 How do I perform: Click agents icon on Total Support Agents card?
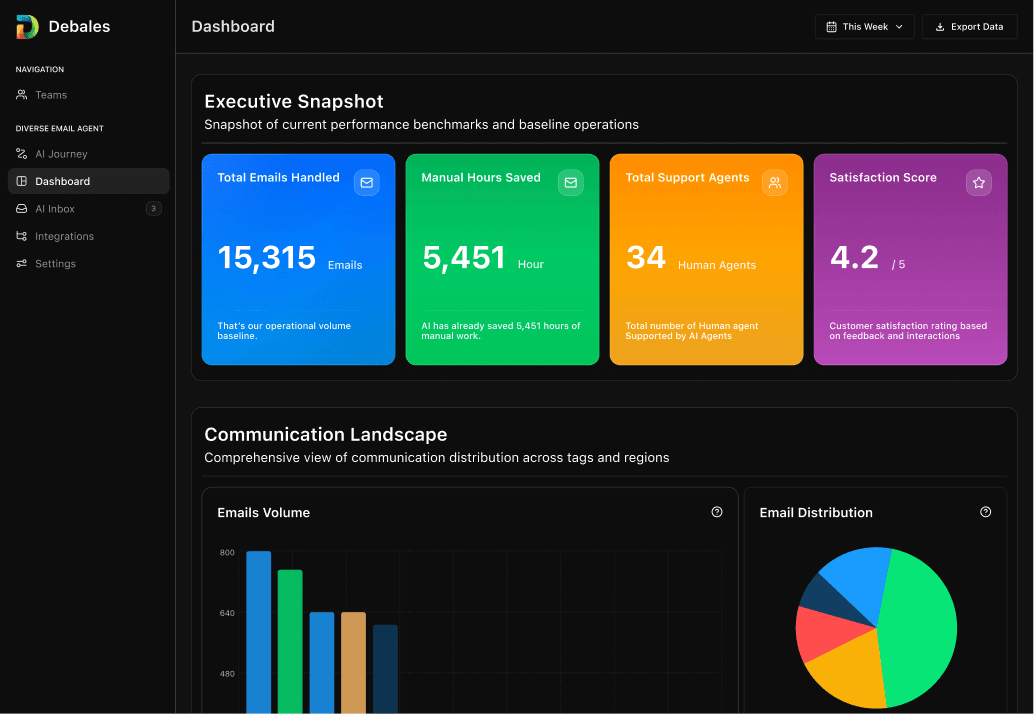coord(774,183)
